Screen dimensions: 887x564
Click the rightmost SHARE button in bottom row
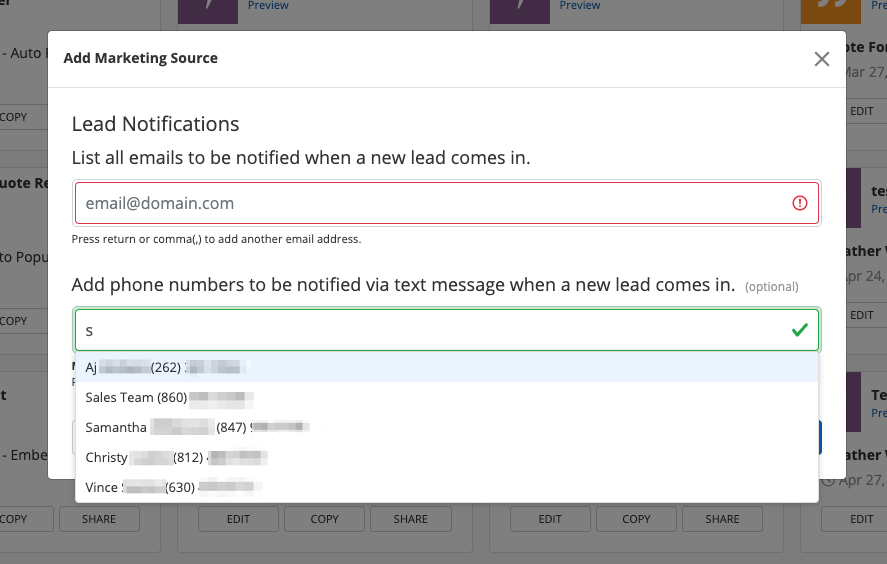point(722,519)
